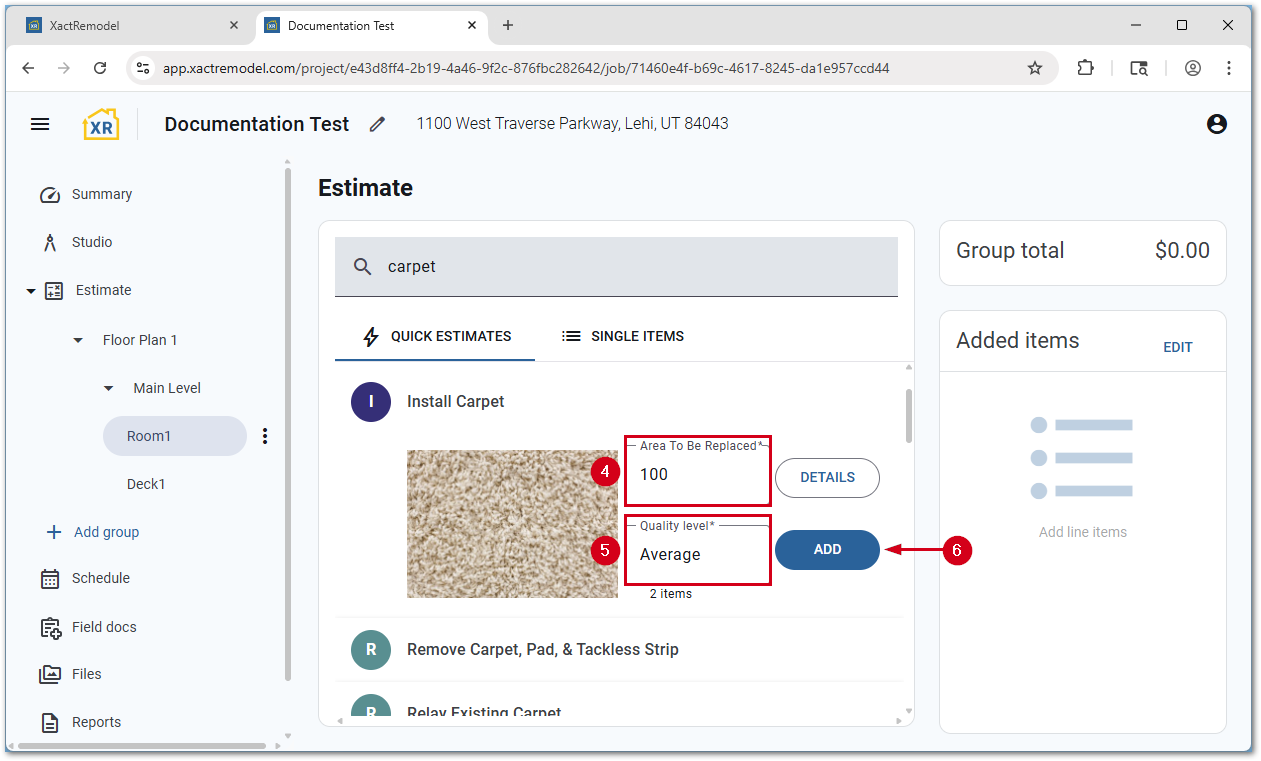Click the blue ADD button
This screenshot has height=761, width=1261.
coord(827,549)
